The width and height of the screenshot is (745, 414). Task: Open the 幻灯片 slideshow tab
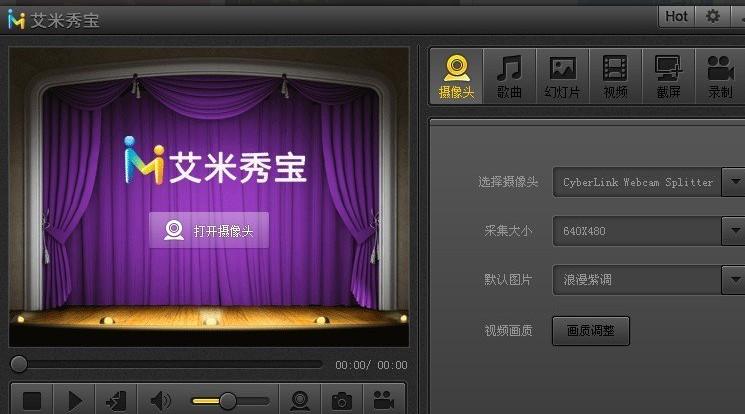click(x=563, y=77)
